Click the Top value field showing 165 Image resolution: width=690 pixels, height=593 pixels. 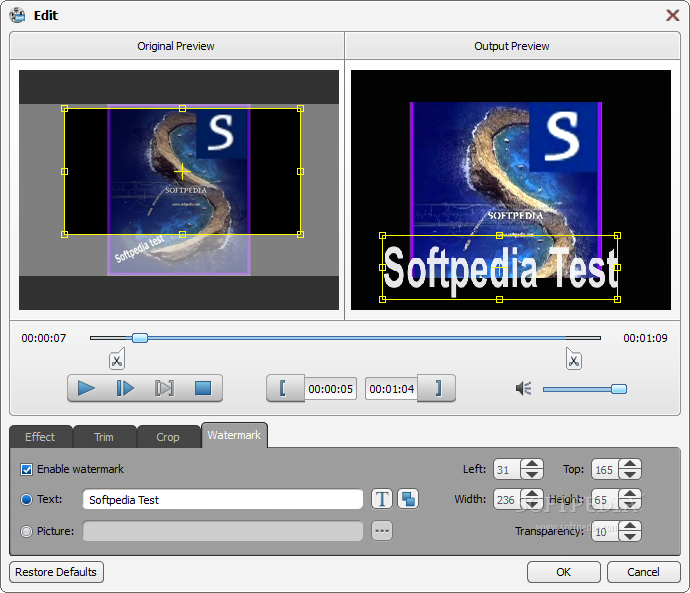point(605,469)
